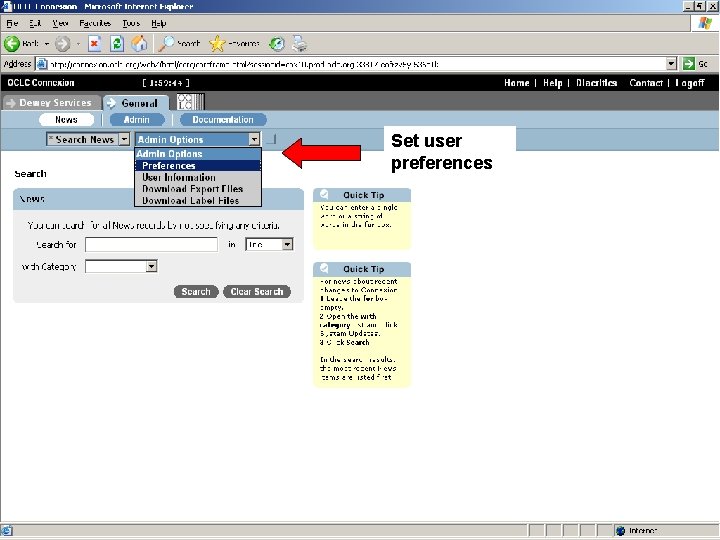The width and height of the screenshot is (720, 540).
Task: Collapse the Admin Options dropdown arrow
Action: click(x=254, y=139)
